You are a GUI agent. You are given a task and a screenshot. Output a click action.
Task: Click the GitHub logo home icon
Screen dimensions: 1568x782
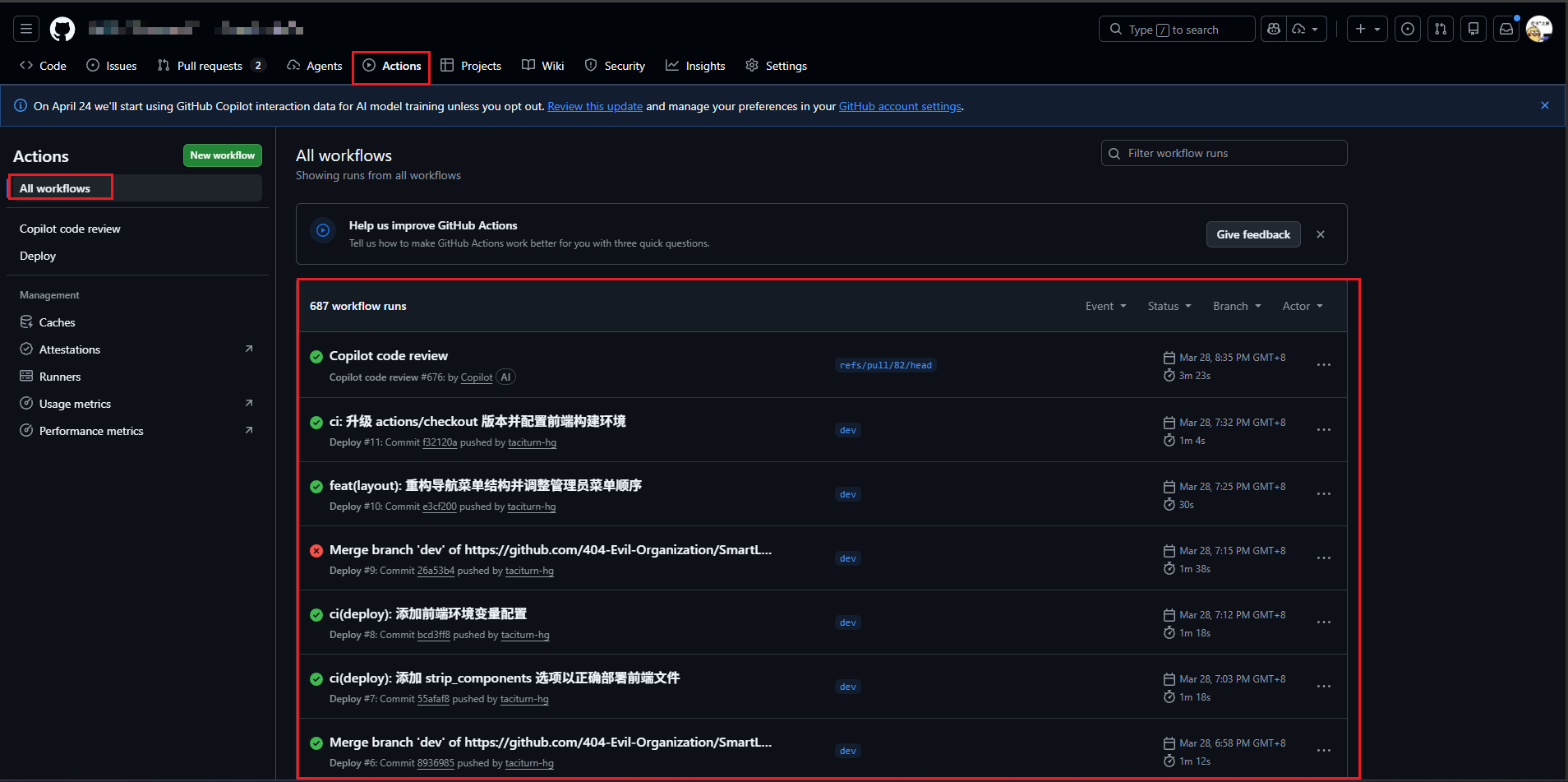point(62,30)
